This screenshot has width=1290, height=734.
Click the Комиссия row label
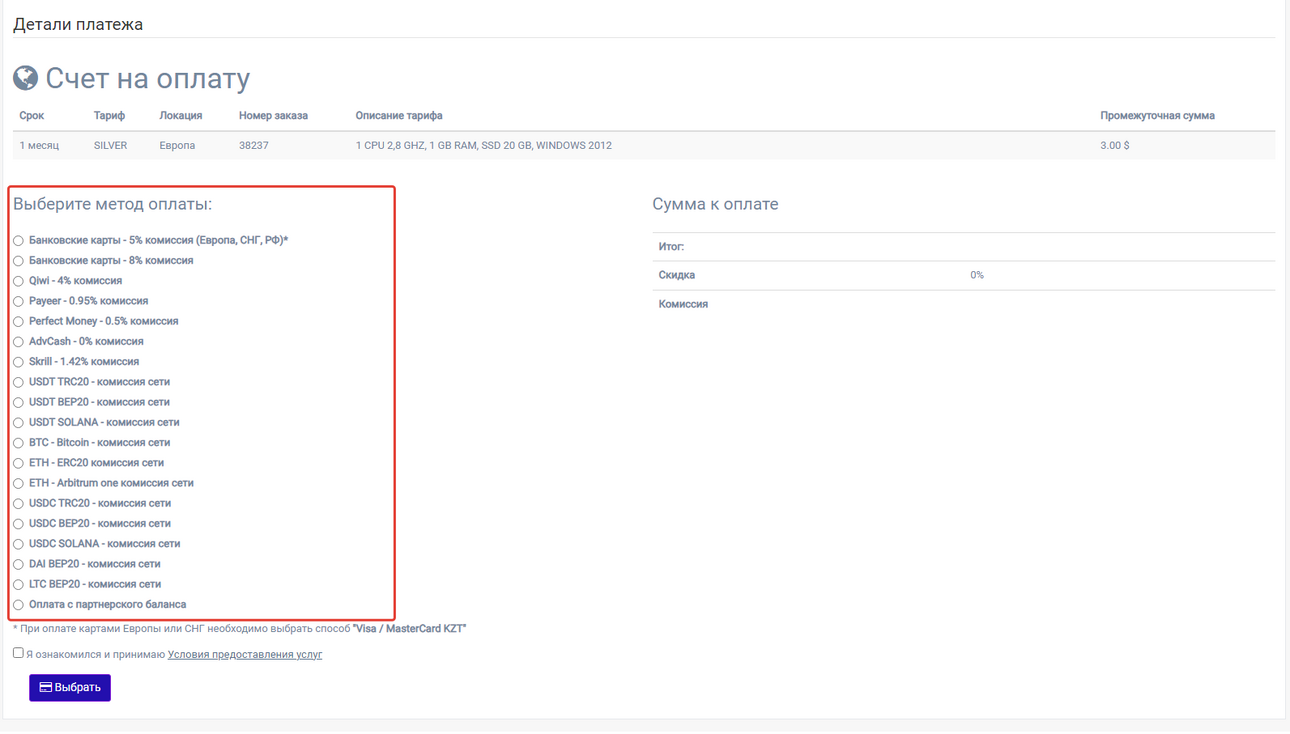[x=683, y=304]
